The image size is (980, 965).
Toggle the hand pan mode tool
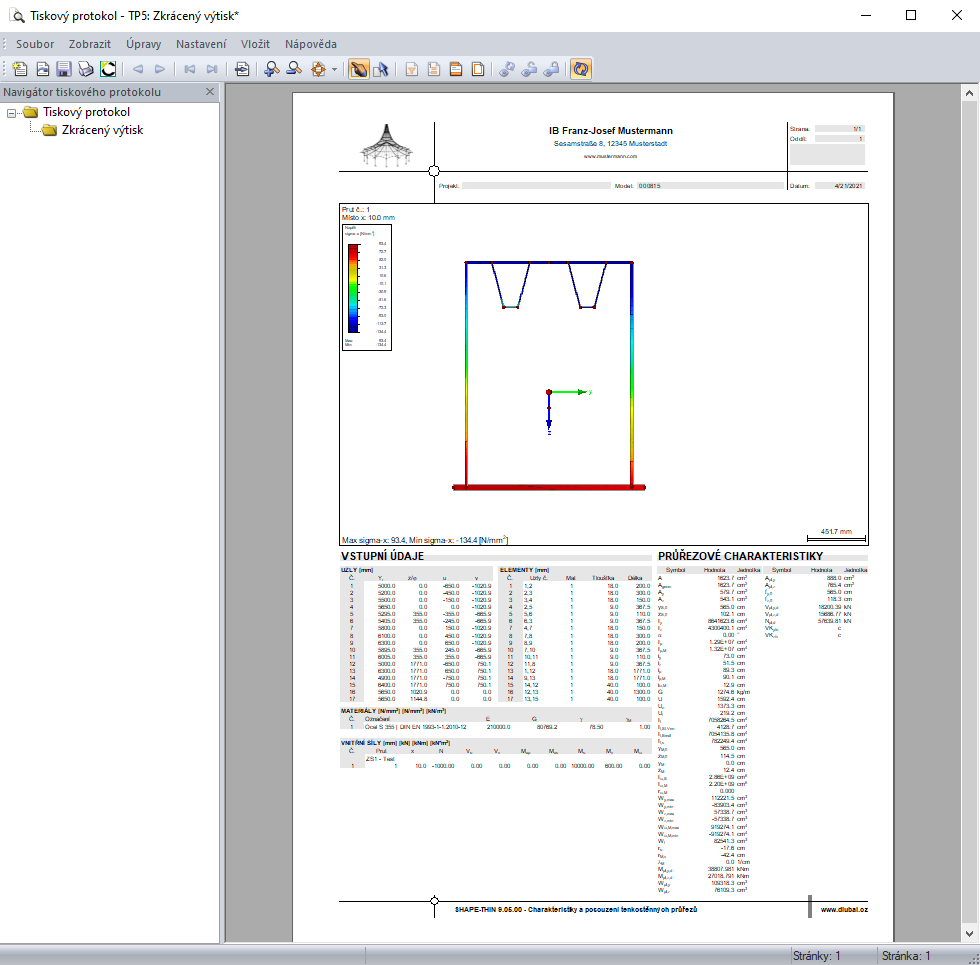click(x=359, y=69)
